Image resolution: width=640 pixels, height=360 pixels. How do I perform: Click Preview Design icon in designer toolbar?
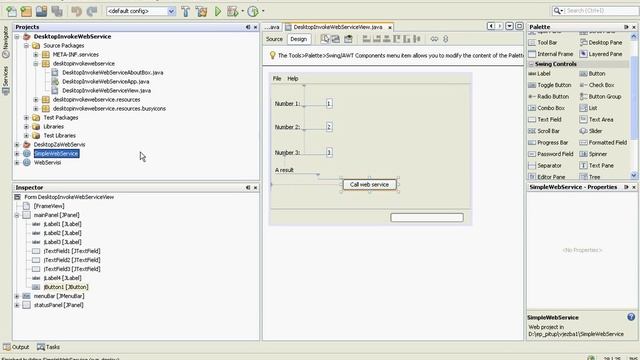tap(348, 39)
